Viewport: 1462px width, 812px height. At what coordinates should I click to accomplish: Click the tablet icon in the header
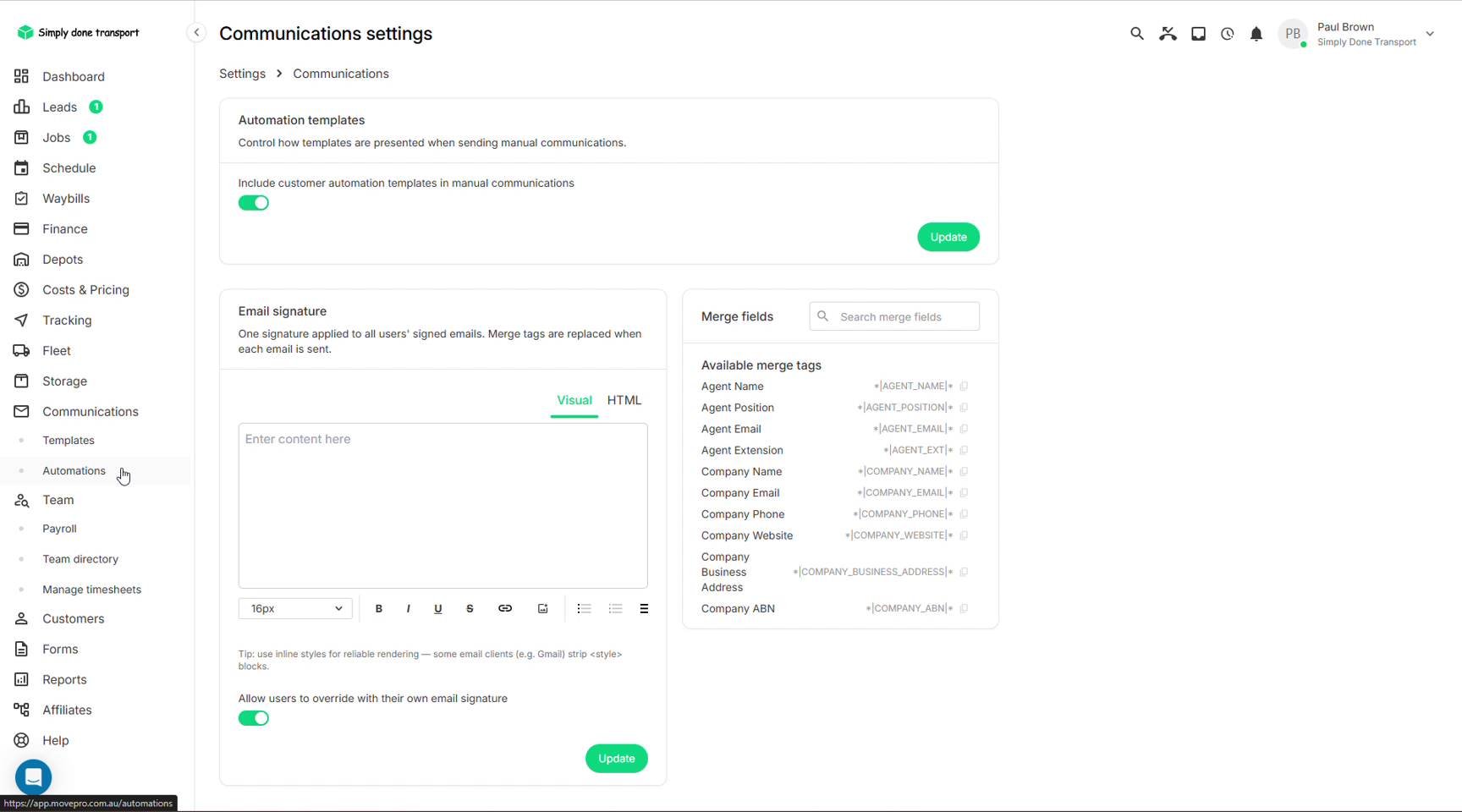1198,34
